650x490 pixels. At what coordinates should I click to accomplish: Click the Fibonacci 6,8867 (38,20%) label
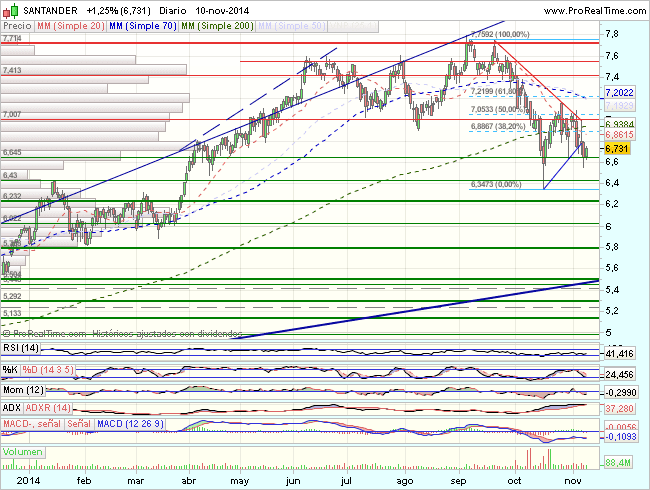(x=498, y=126)
